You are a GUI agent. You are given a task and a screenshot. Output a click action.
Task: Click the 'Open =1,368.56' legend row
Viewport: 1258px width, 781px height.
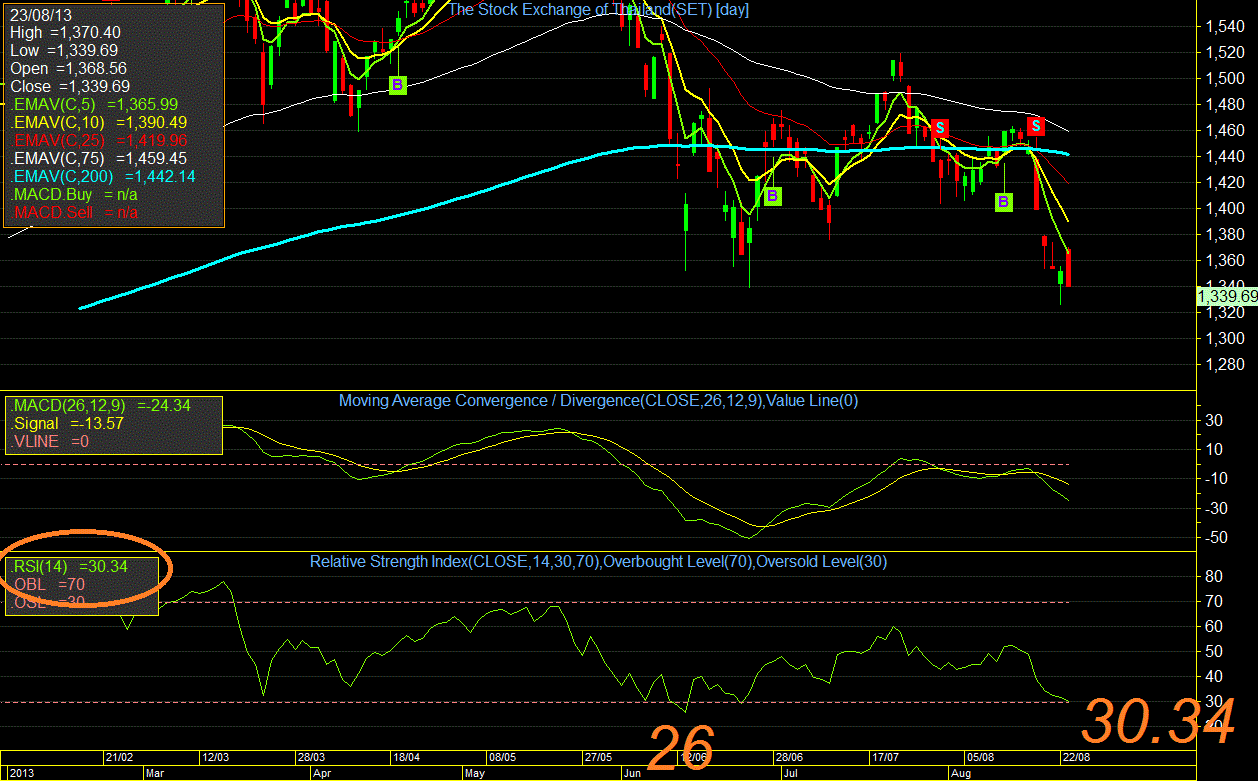tap(69, 69)
